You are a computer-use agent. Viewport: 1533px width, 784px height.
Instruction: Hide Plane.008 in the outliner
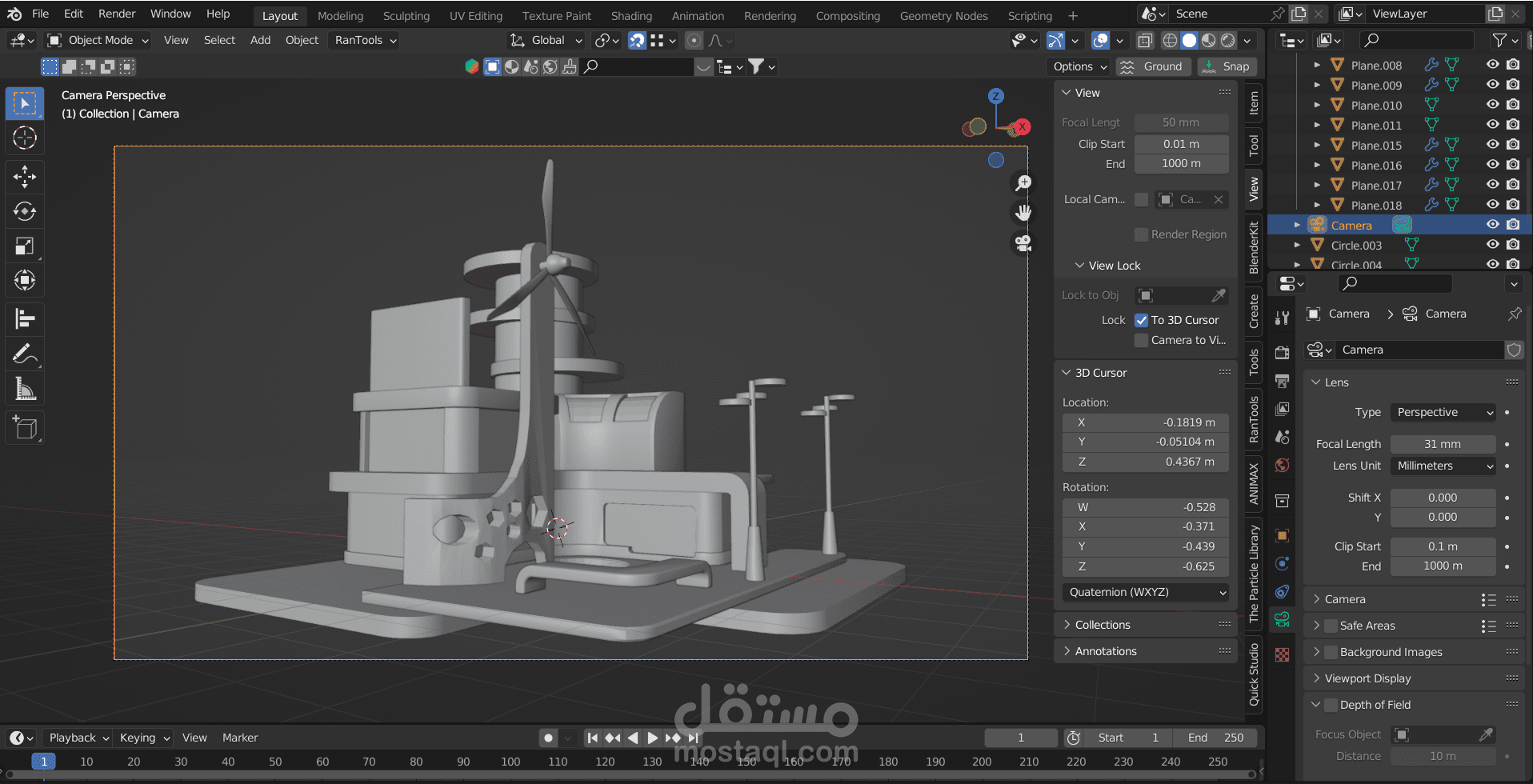pyautogui.click(x=1492, y=65)
